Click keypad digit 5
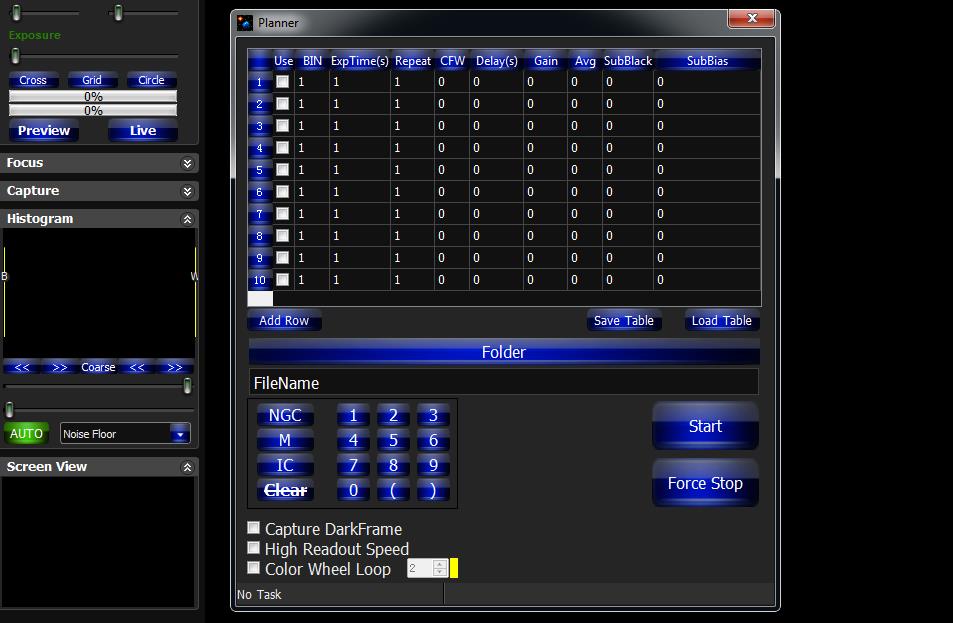953x623 pixels. (x=393, y=440)
